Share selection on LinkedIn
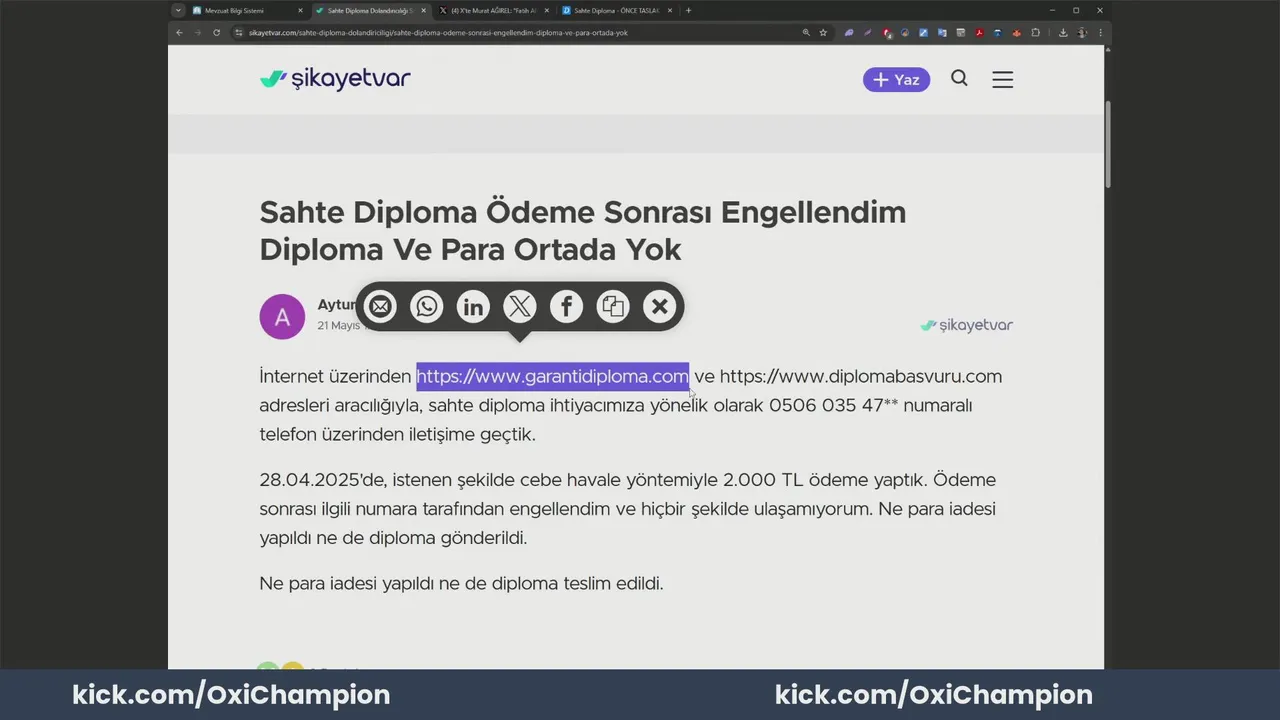 (473, 307)
